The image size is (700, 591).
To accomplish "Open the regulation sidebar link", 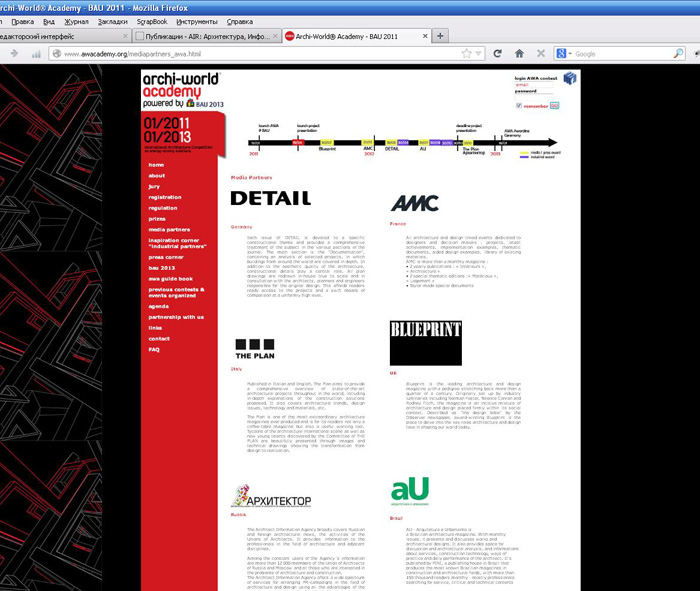I will (x=163, y=208).
